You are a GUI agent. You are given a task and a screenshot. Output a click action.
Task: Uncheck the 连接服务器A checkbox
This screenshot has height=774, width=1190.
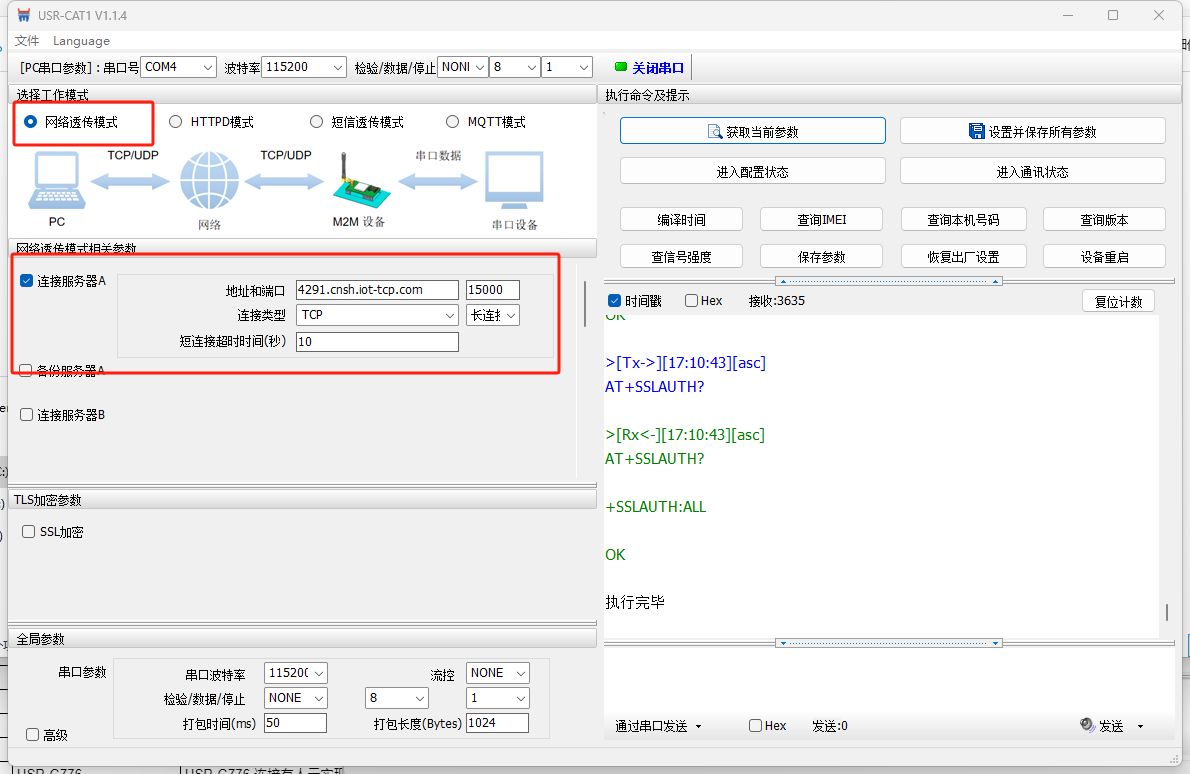(27, 281)
